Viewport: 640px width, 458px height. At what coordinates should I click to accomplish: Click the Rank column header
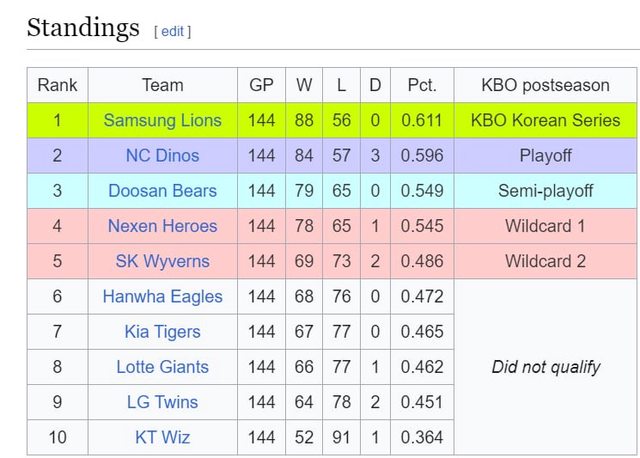click(x=57, y=85)
